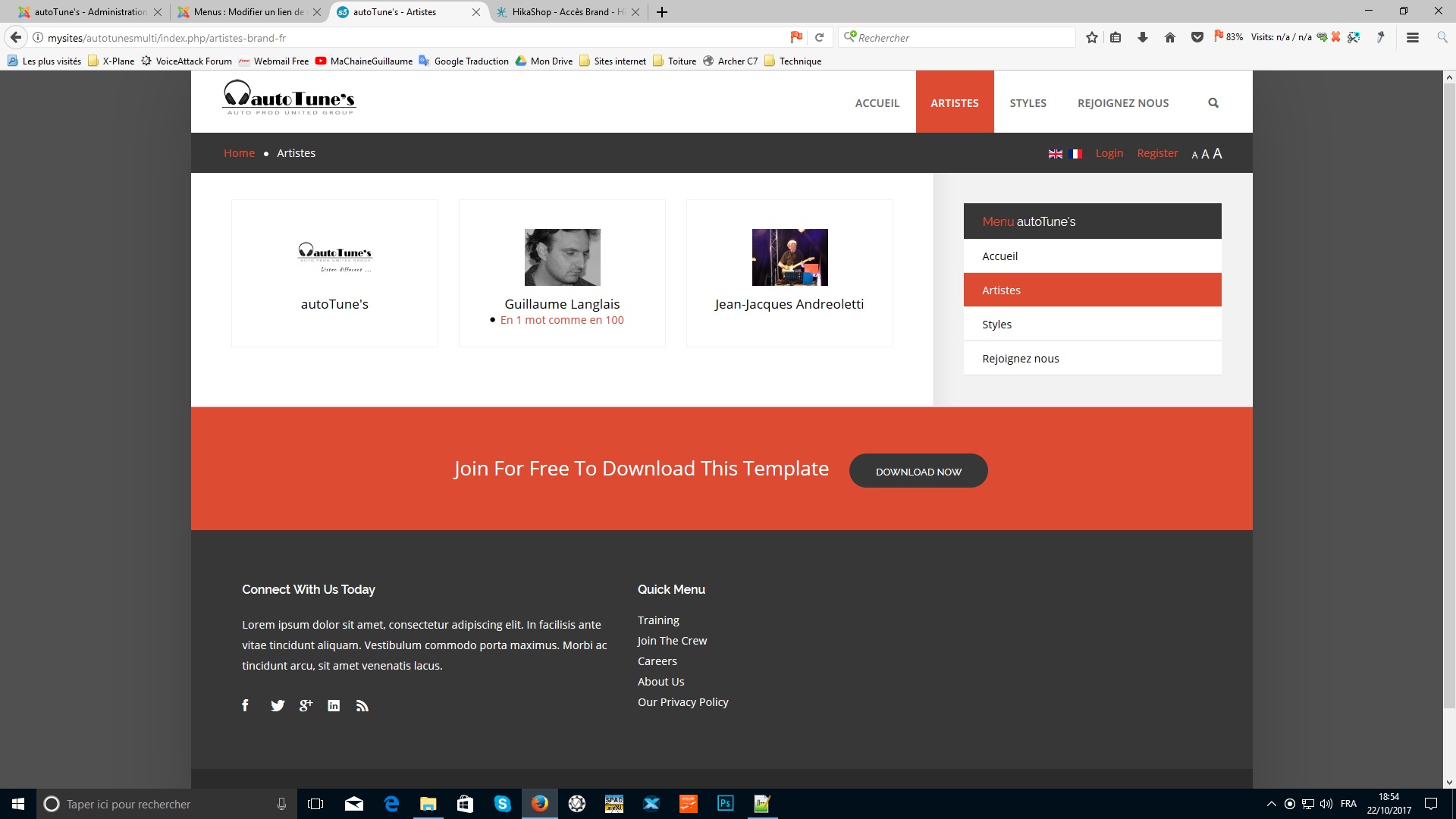Click the site search magnifier icon
The image size is (1456, 819).
point(1213,103)
